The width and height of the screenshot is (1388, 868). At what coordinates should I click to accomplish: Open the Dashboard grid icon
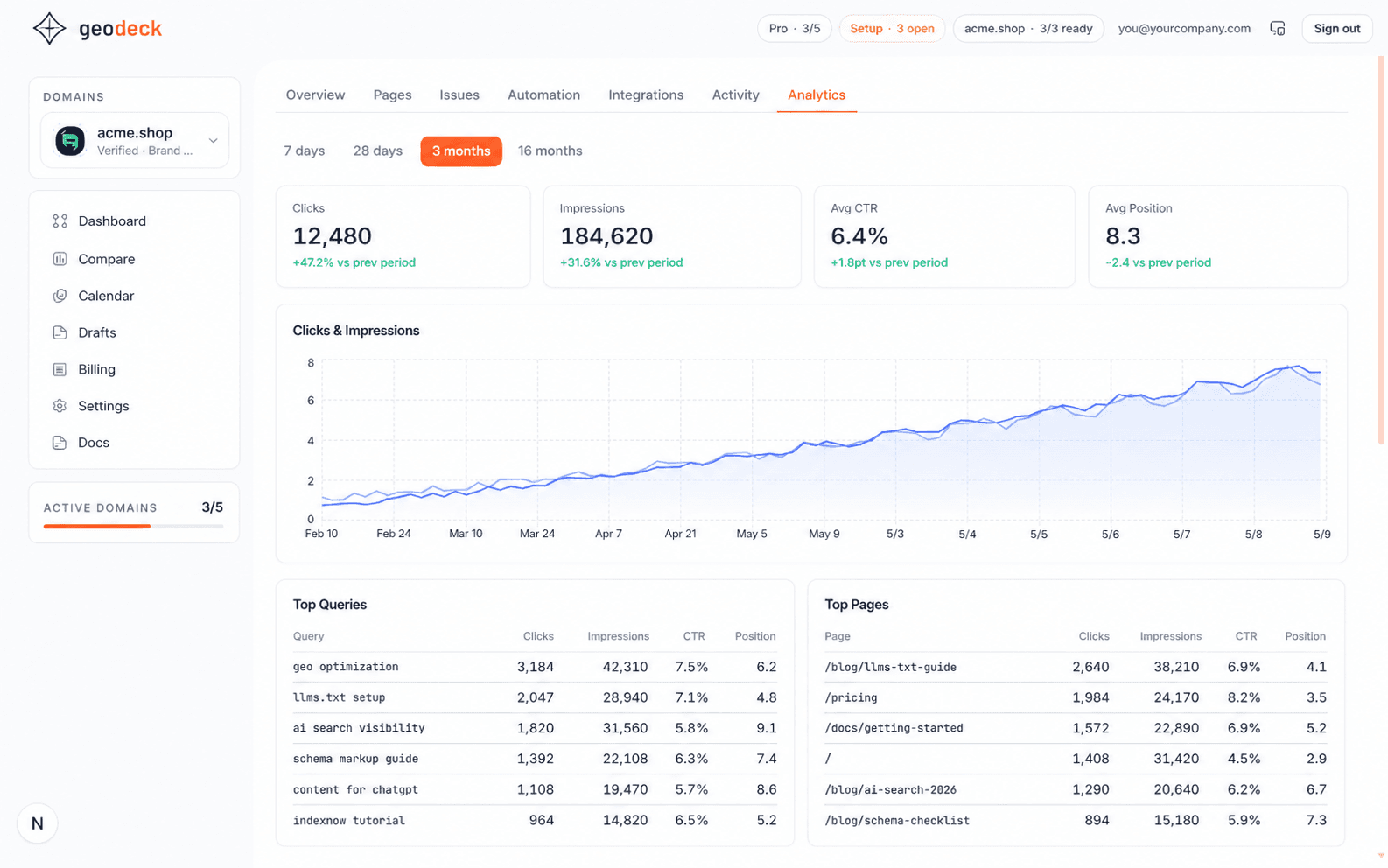tap(60, 221)
